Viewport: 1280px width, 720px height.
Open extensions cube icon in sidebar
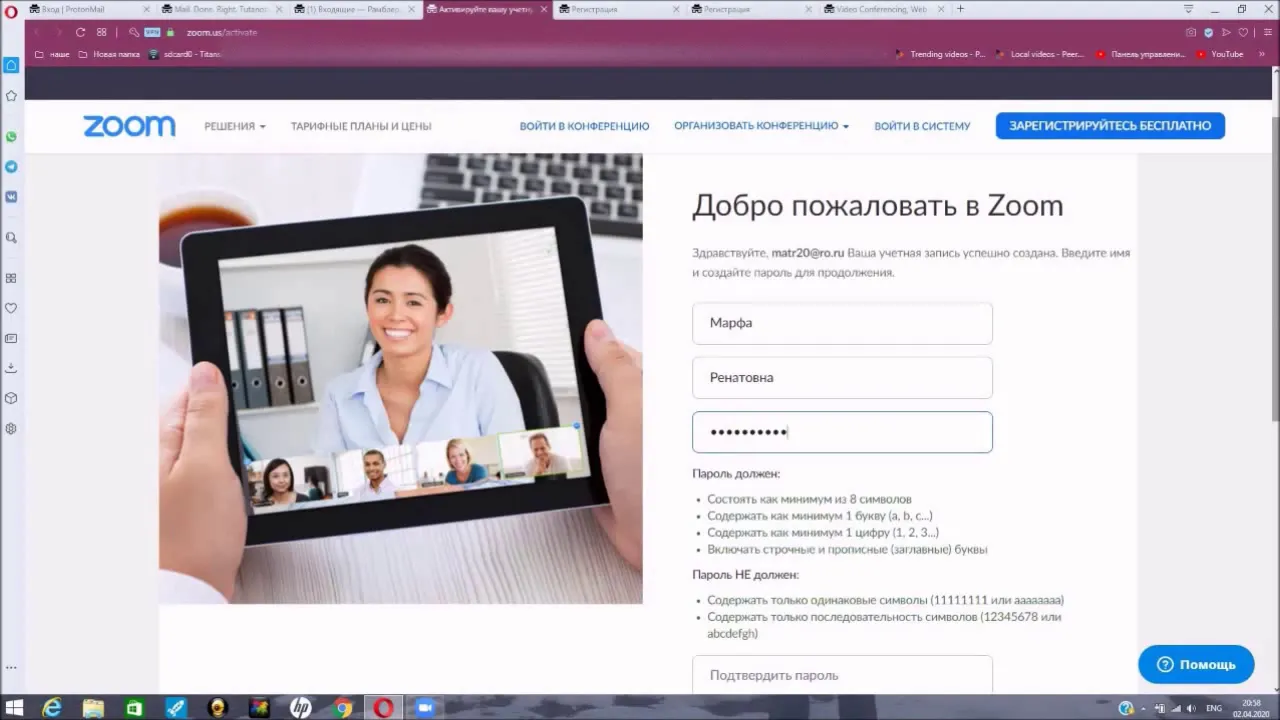(11, 398)
